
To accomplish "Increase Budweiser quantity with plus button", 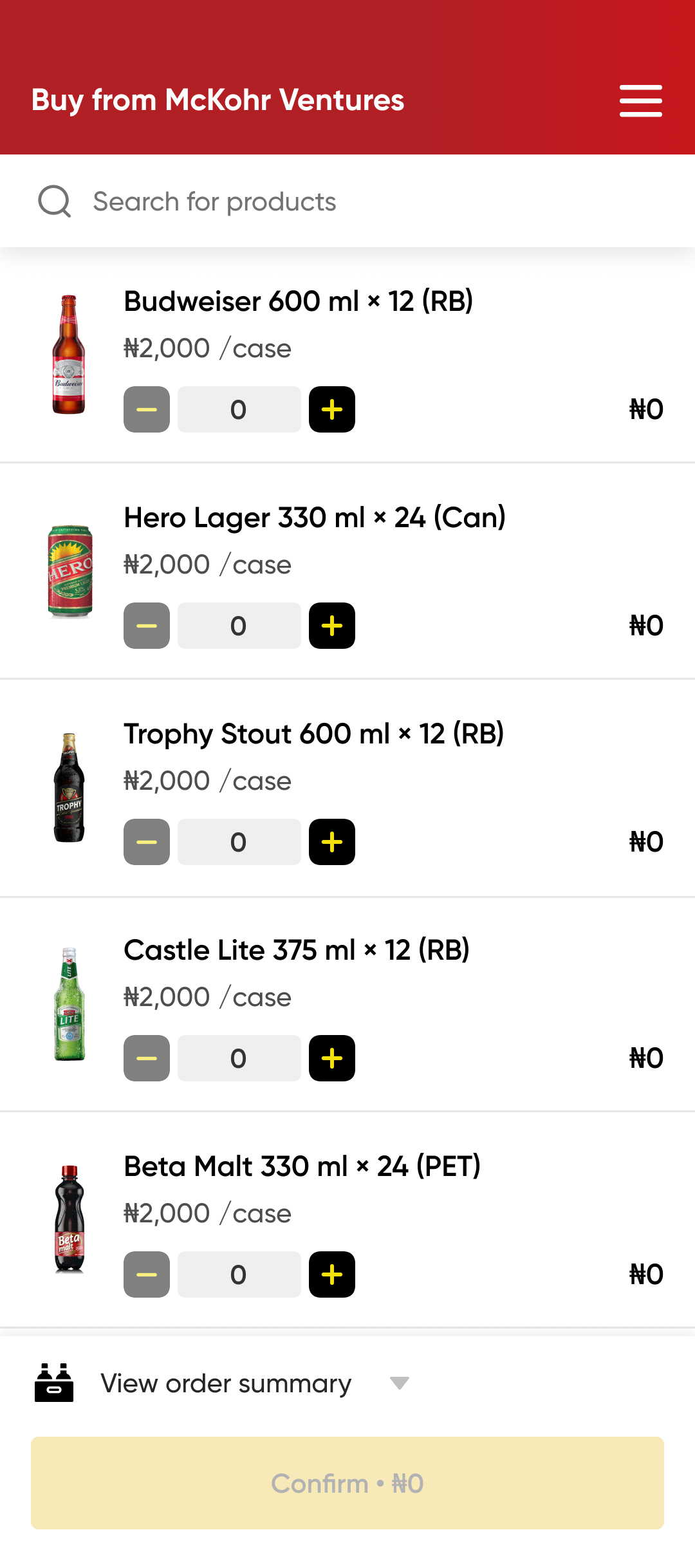I will (x=332, y=409).
